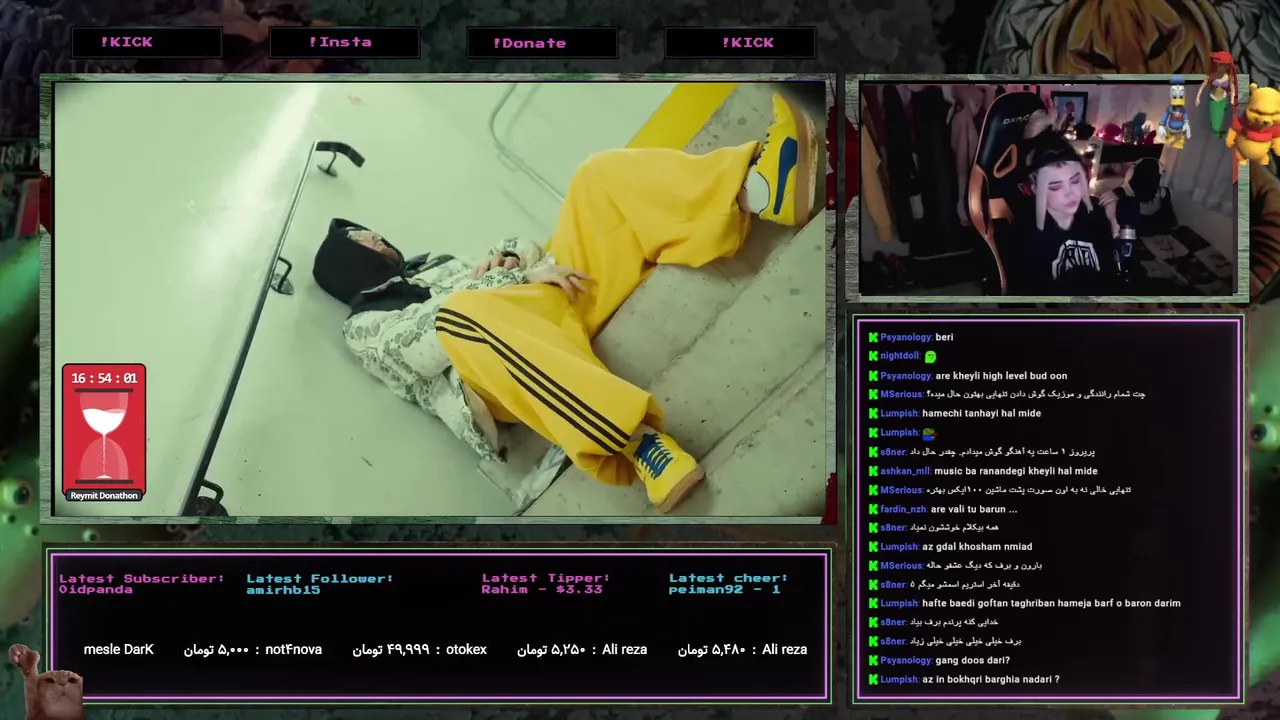Click message 'hamechi tanhayi hal mide'
The height and width of the screenshot is (720, 1280).
coord(981,413)
